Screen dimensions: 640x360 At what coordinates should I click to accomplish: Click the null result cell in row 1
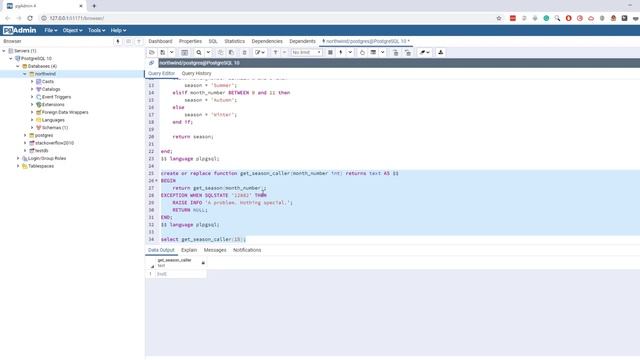[x=180, y=274]
